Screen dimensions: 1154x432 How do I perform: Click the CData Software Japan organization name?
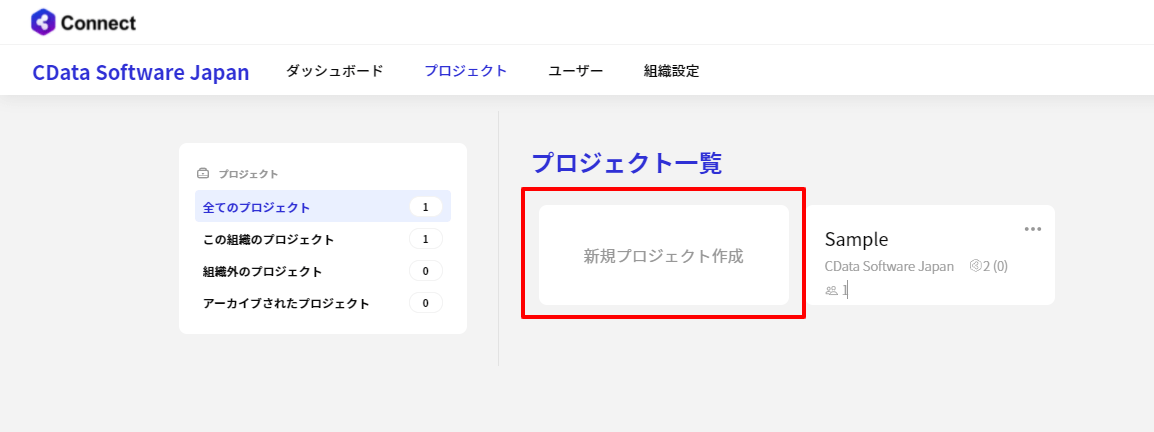click(141, 72)
